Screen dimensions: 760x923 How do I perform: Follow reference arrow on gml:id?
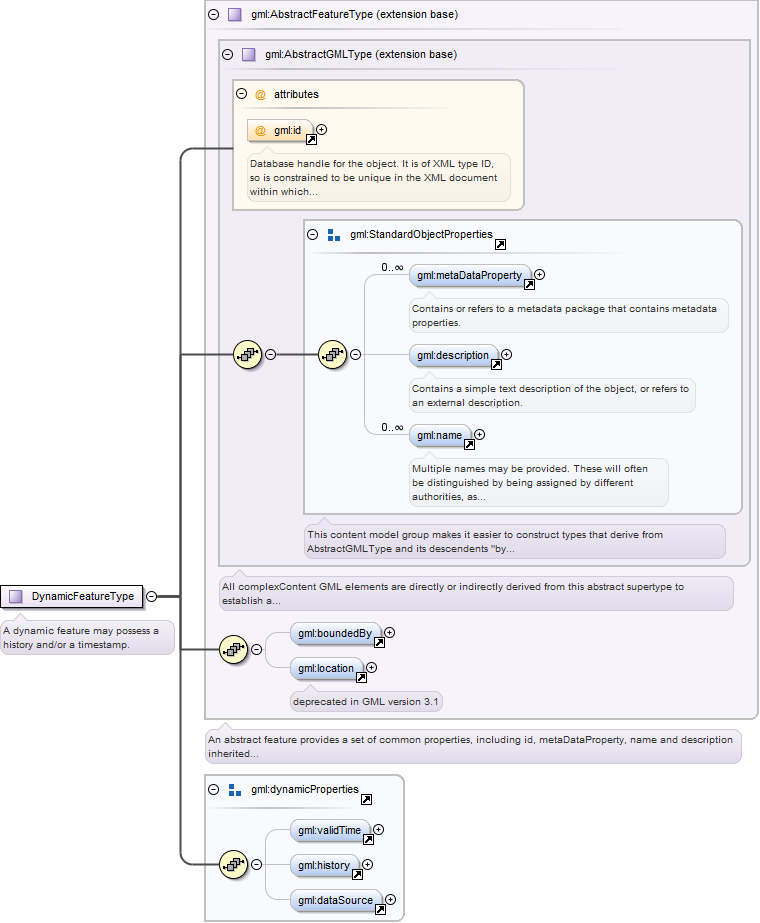tap(311, 140)
